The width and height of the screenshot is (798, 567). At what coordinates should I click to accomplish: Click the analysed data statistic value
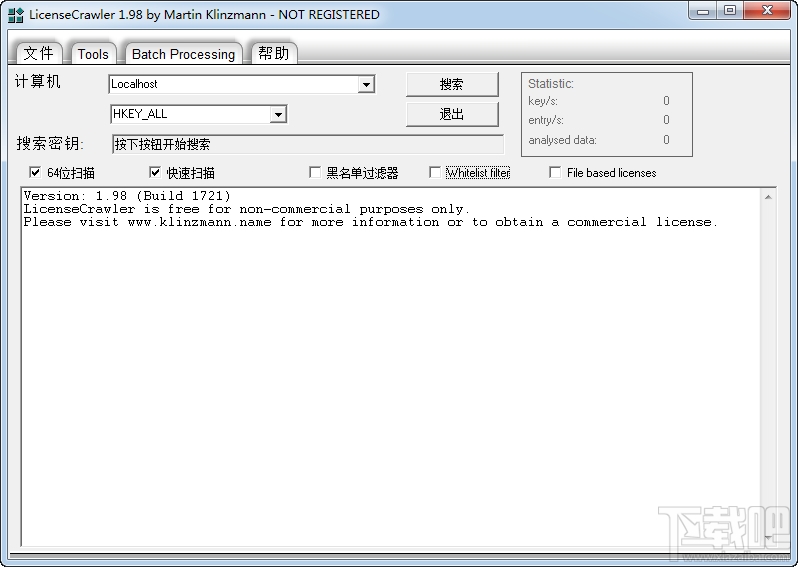pyautogui.click(x=666, y=140)
